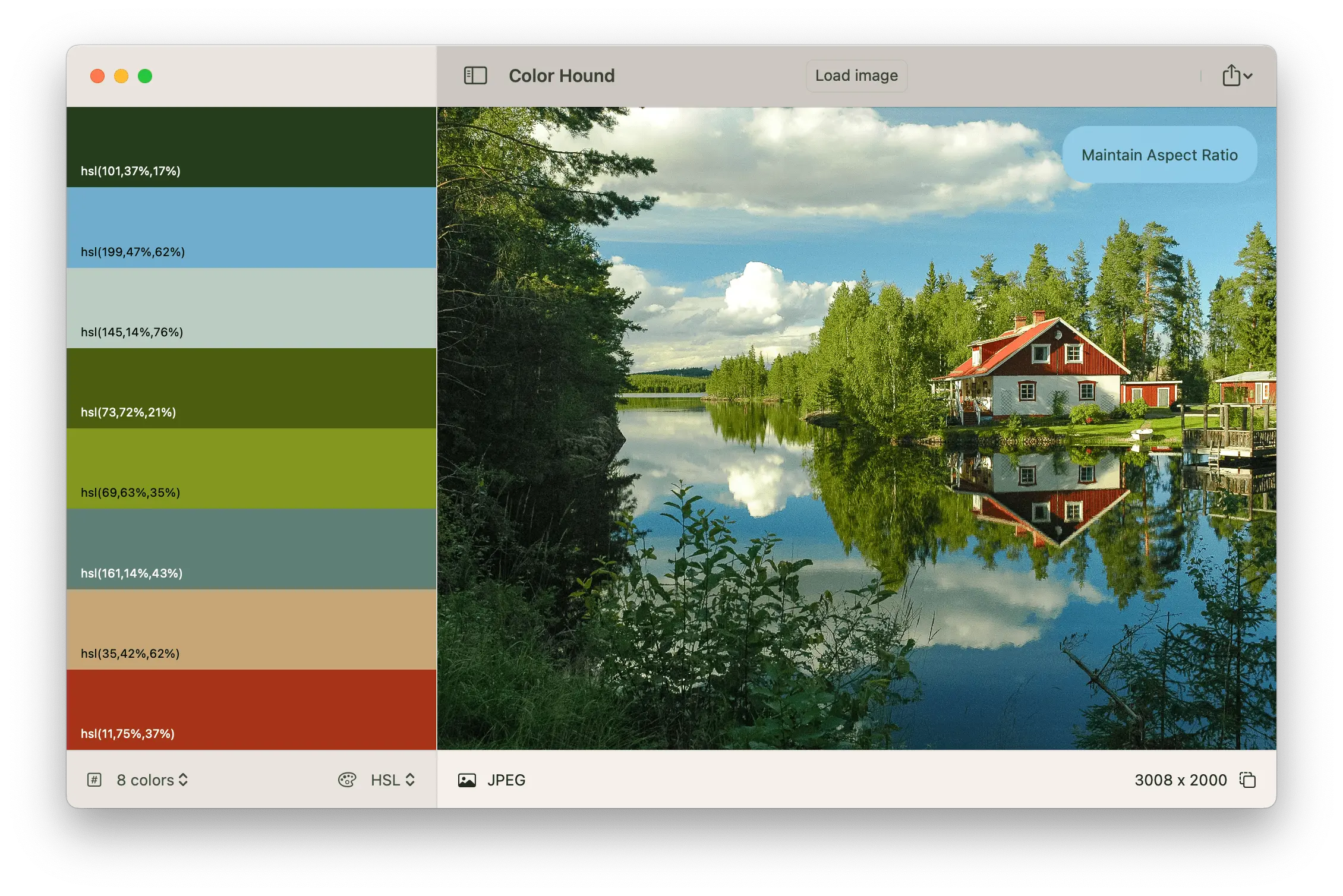Click the copy dimensions icon
Screen dimensions: 1343x896
(x=1247, y=780)
